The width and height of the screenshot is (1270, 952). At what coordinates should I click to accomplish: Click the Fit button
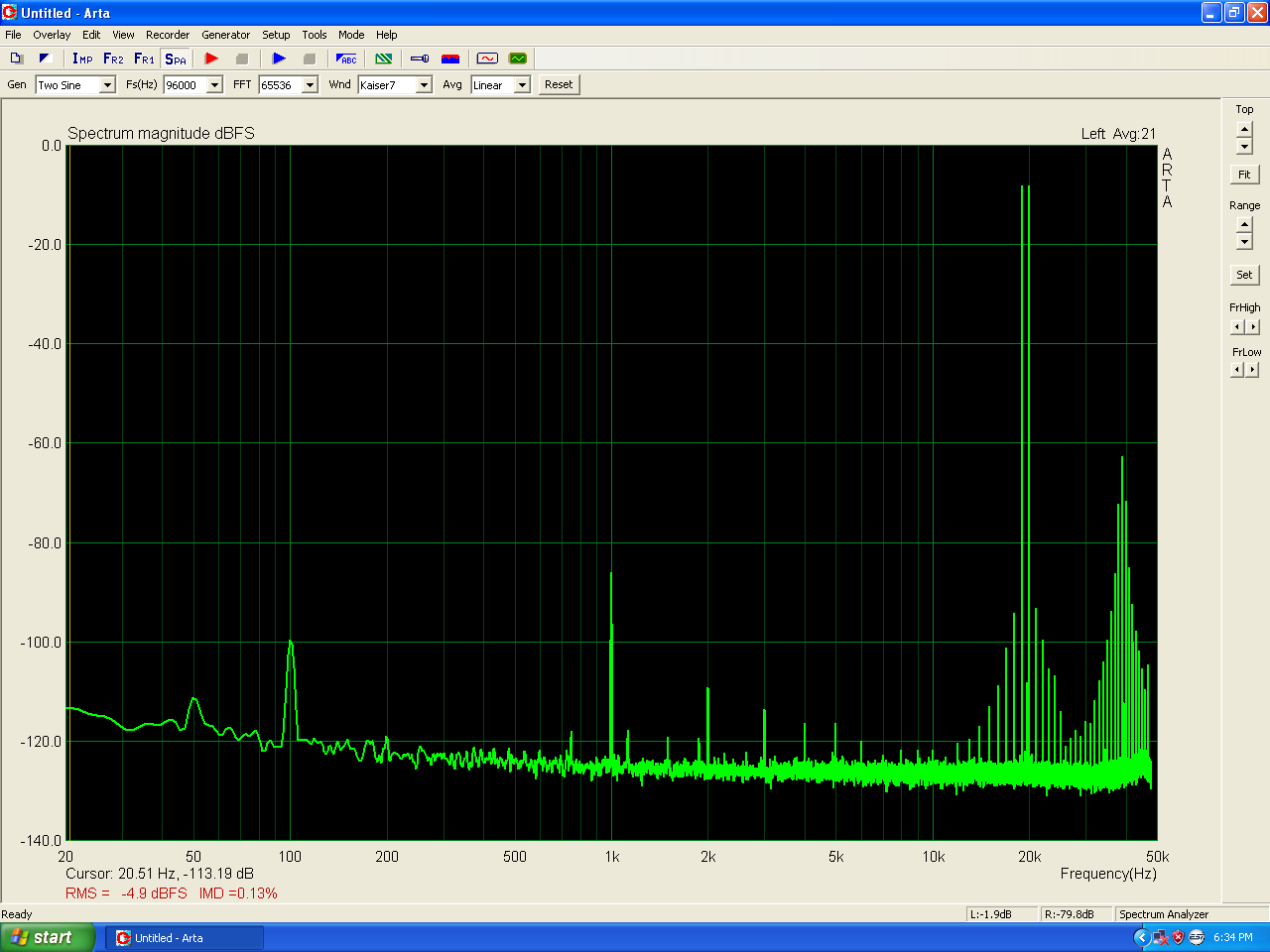point(1244,175)
